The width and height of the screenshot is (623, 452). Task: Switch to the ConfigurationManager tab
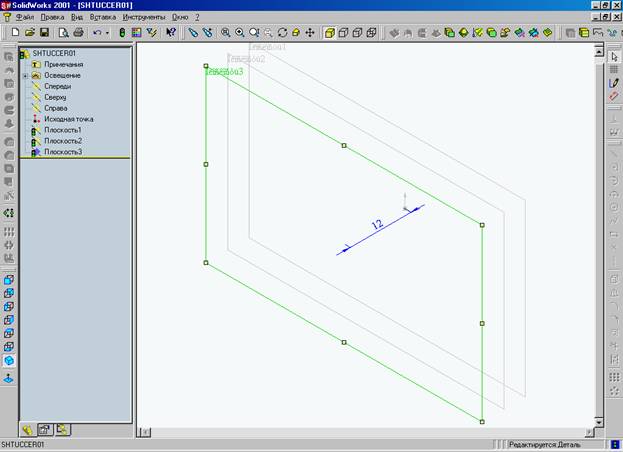point(61,429)
